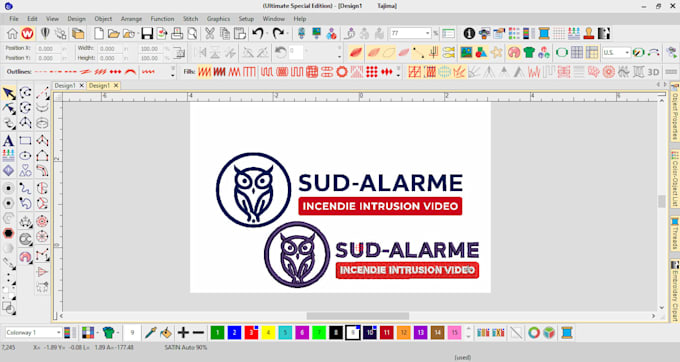Image resolution: width=680 pixels, height=362 pixels.
Task: Redo the last undone action
Action: pyautogui.click(x=278, y=33)
